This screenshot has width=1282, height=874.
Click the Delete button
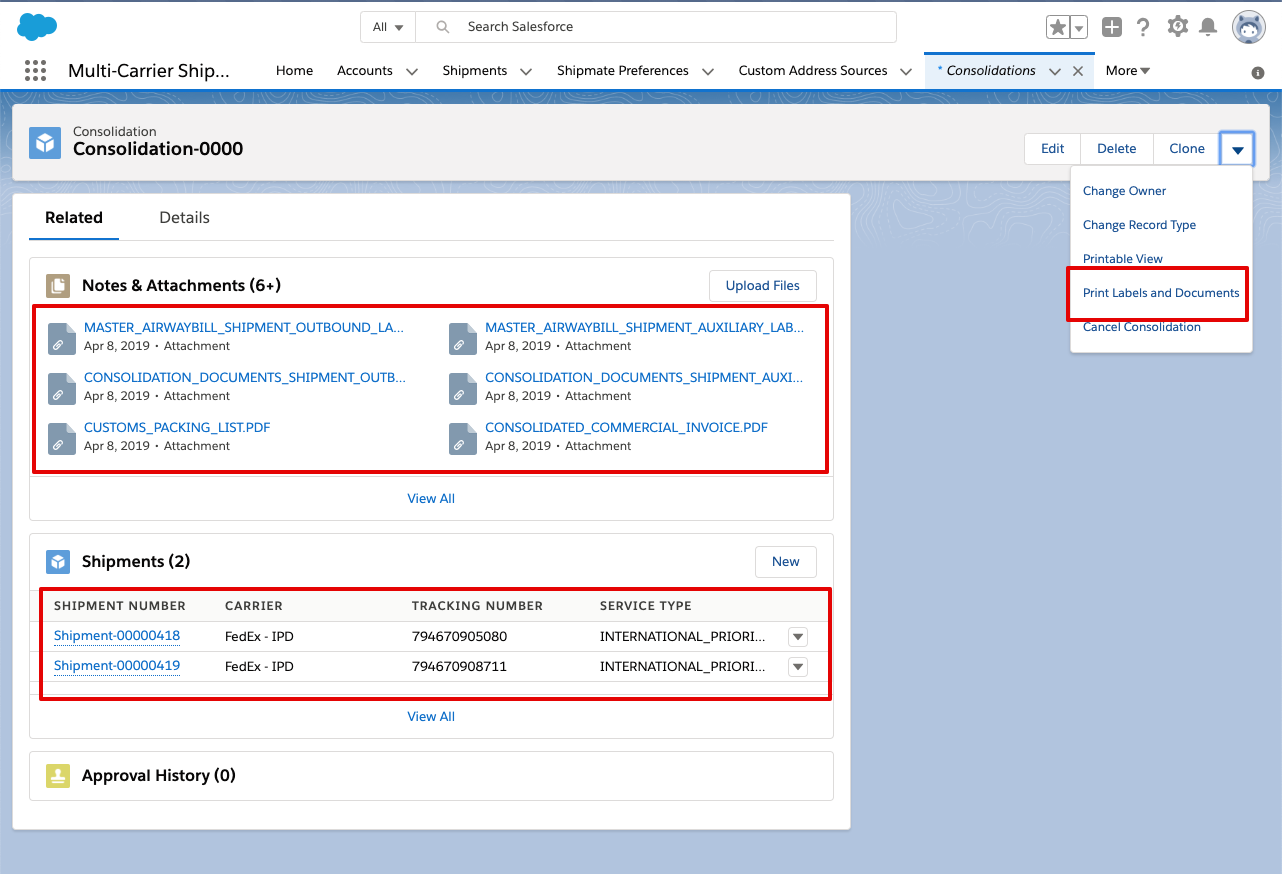click(1117, 149)
